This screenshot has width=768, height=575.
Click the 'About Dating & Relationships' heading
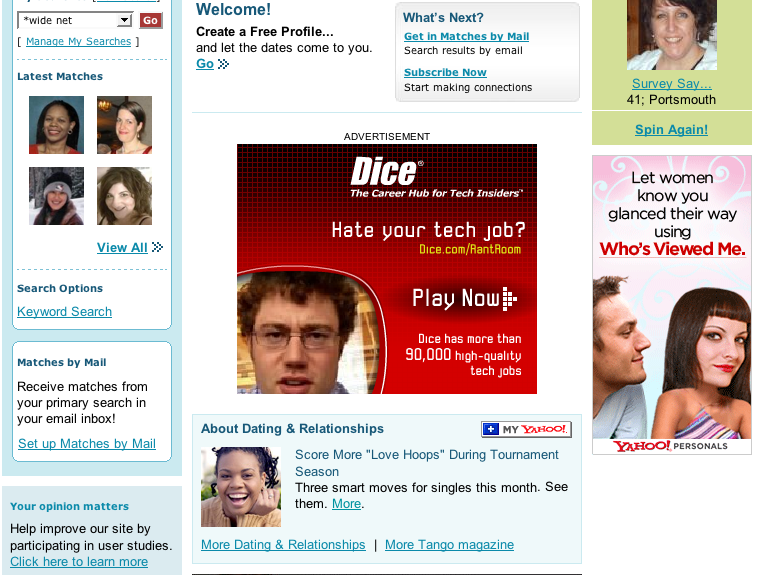[x=292, y=429]
